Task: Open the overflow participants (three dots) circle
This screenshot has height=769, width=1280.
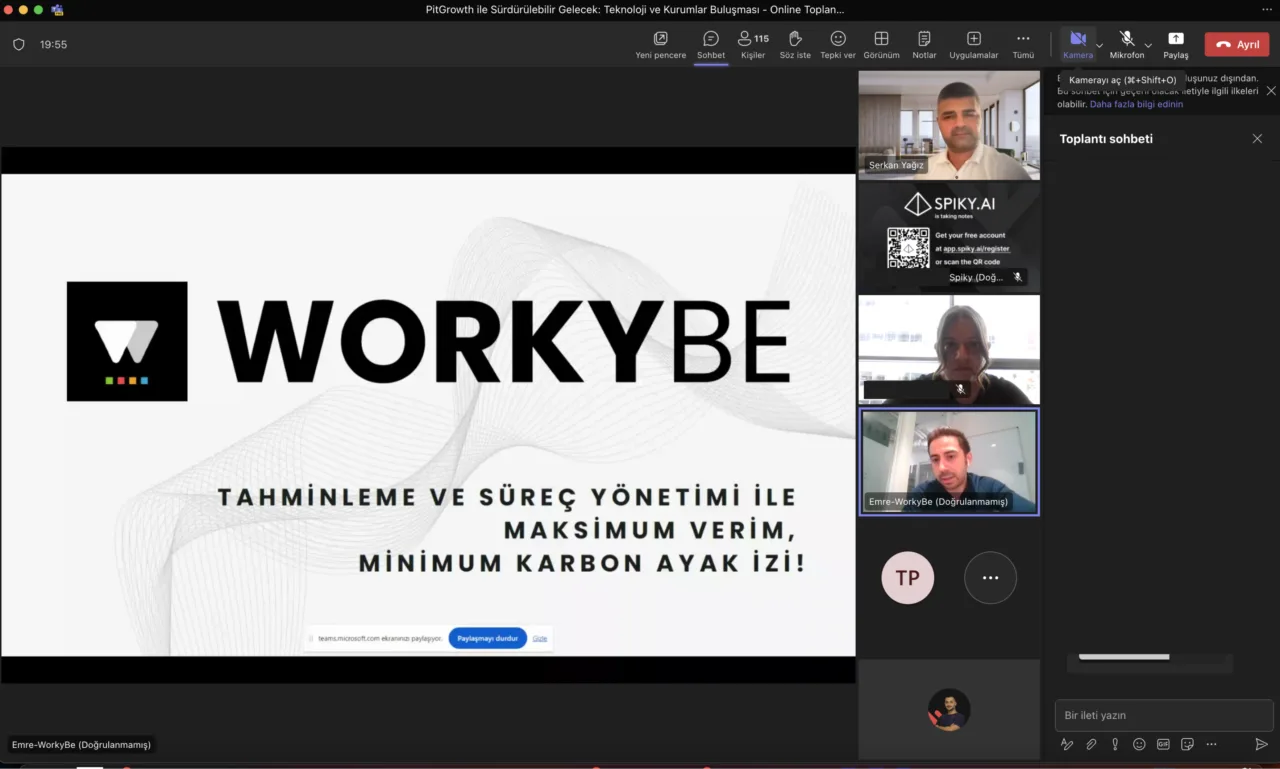Action: tap(990, 577)
